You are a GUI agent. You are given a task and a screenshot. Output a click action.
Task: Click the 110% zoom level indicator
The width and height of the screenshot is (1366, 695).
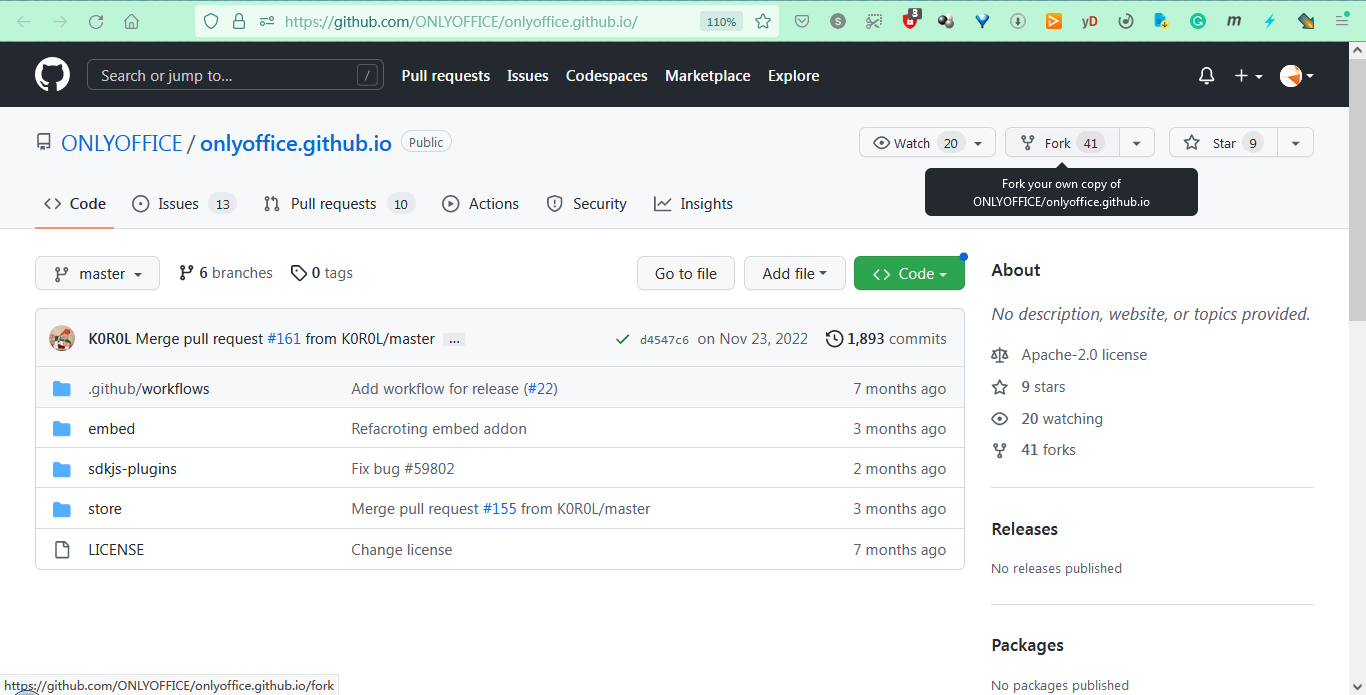(x=721, y=21)
